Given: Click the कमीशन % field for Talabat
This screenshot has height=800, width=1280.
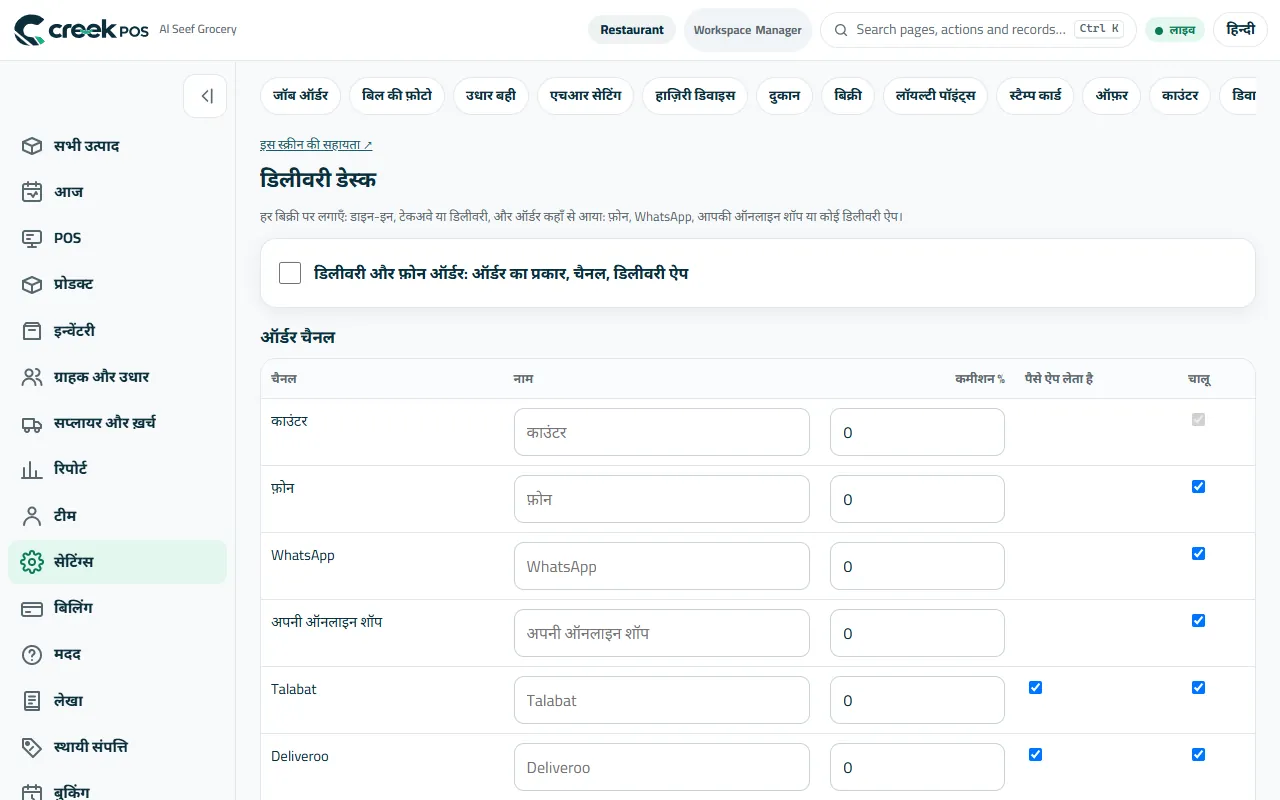Looking at the screenshot, I should (917, 700).
